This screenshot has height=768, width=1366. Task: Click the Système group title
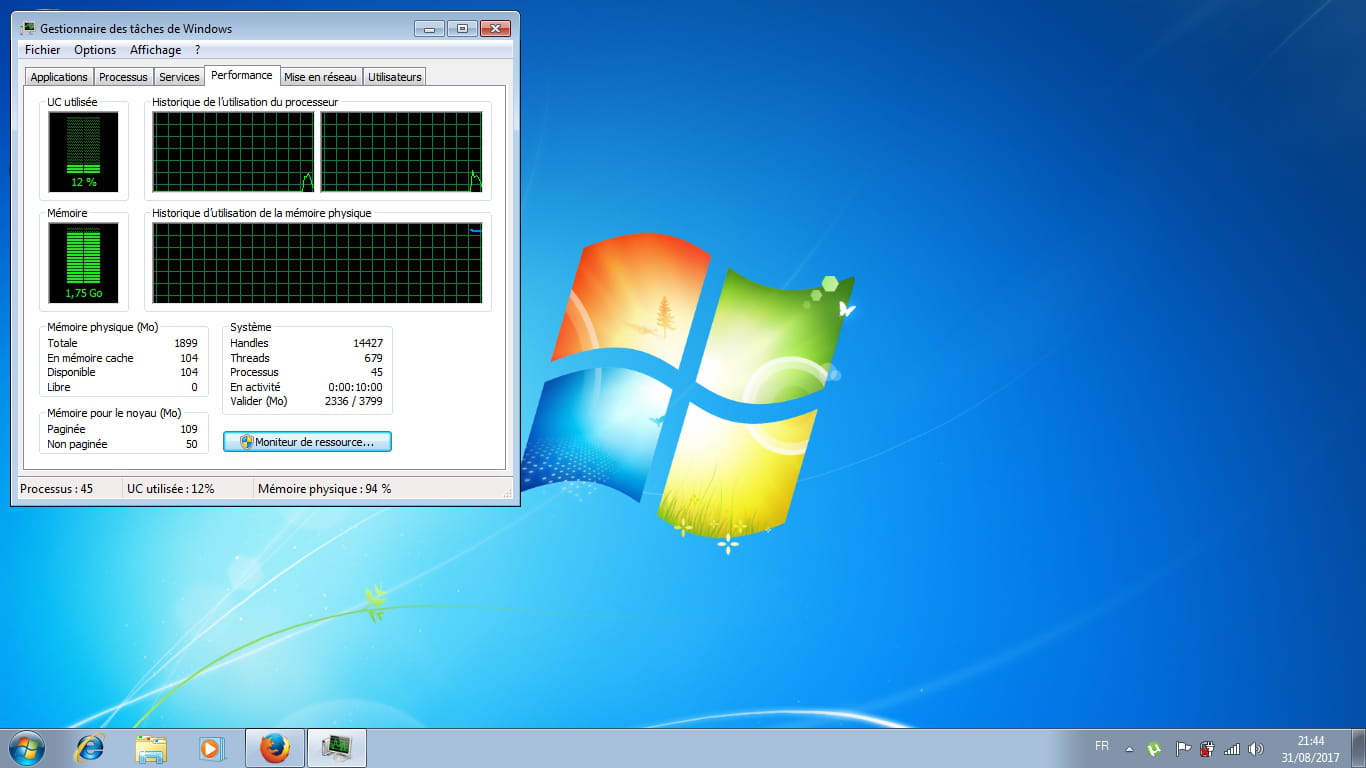(251, 327)
